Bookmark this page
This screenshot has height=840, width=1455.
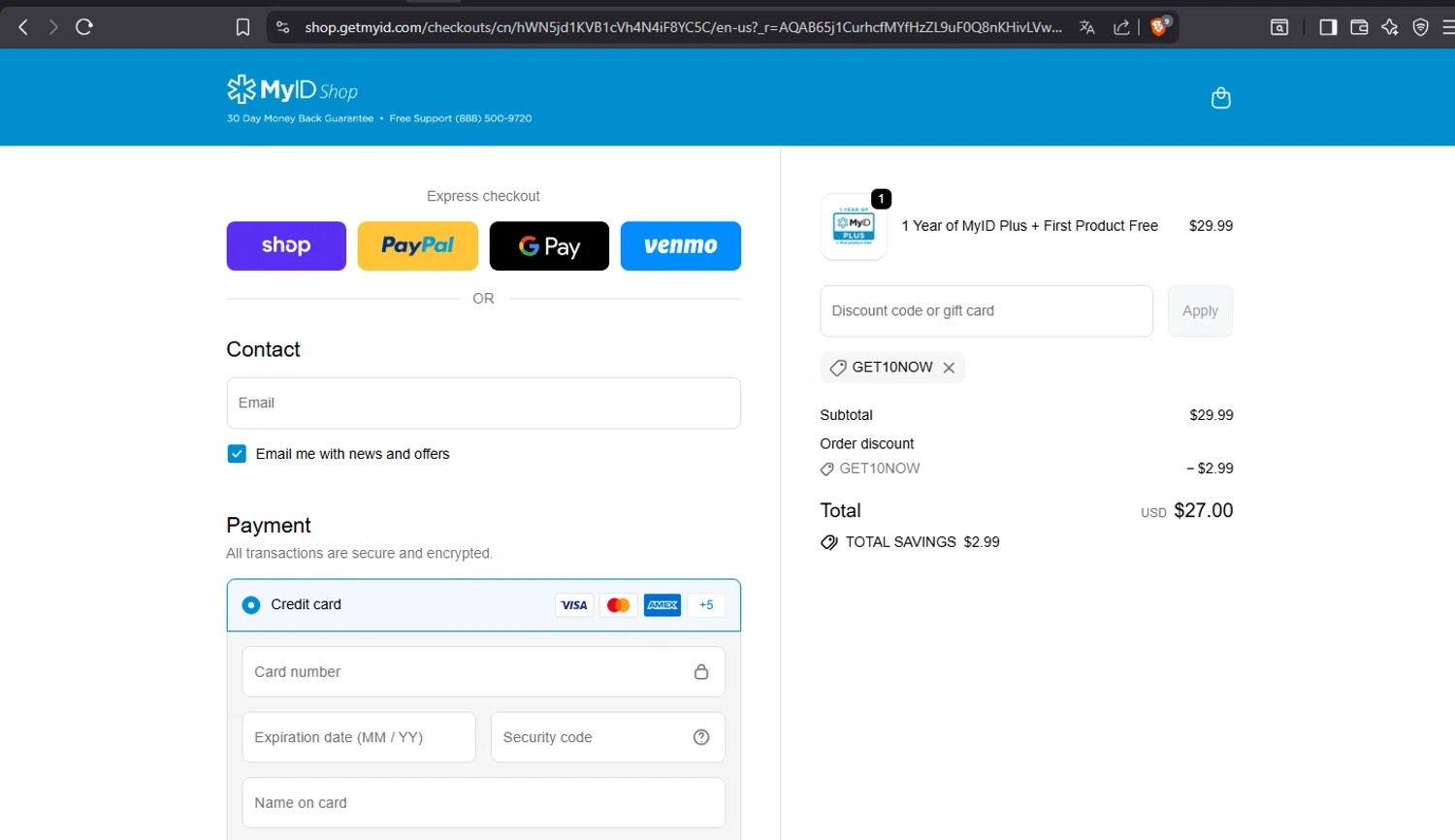242,27
